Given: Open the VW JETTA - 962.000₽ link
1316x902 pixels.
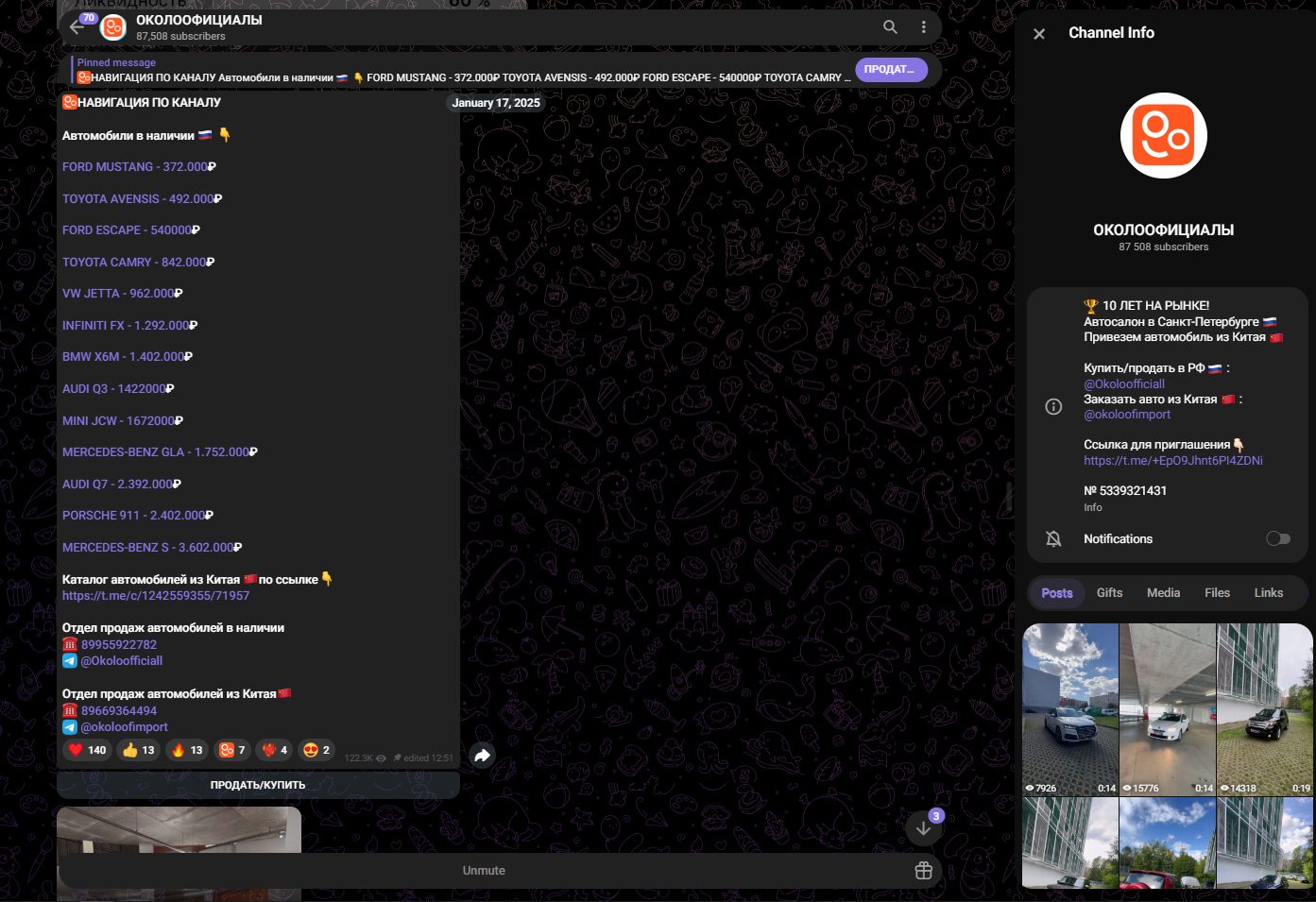Looking at the screenshot, I should click(x=123, y=294).
